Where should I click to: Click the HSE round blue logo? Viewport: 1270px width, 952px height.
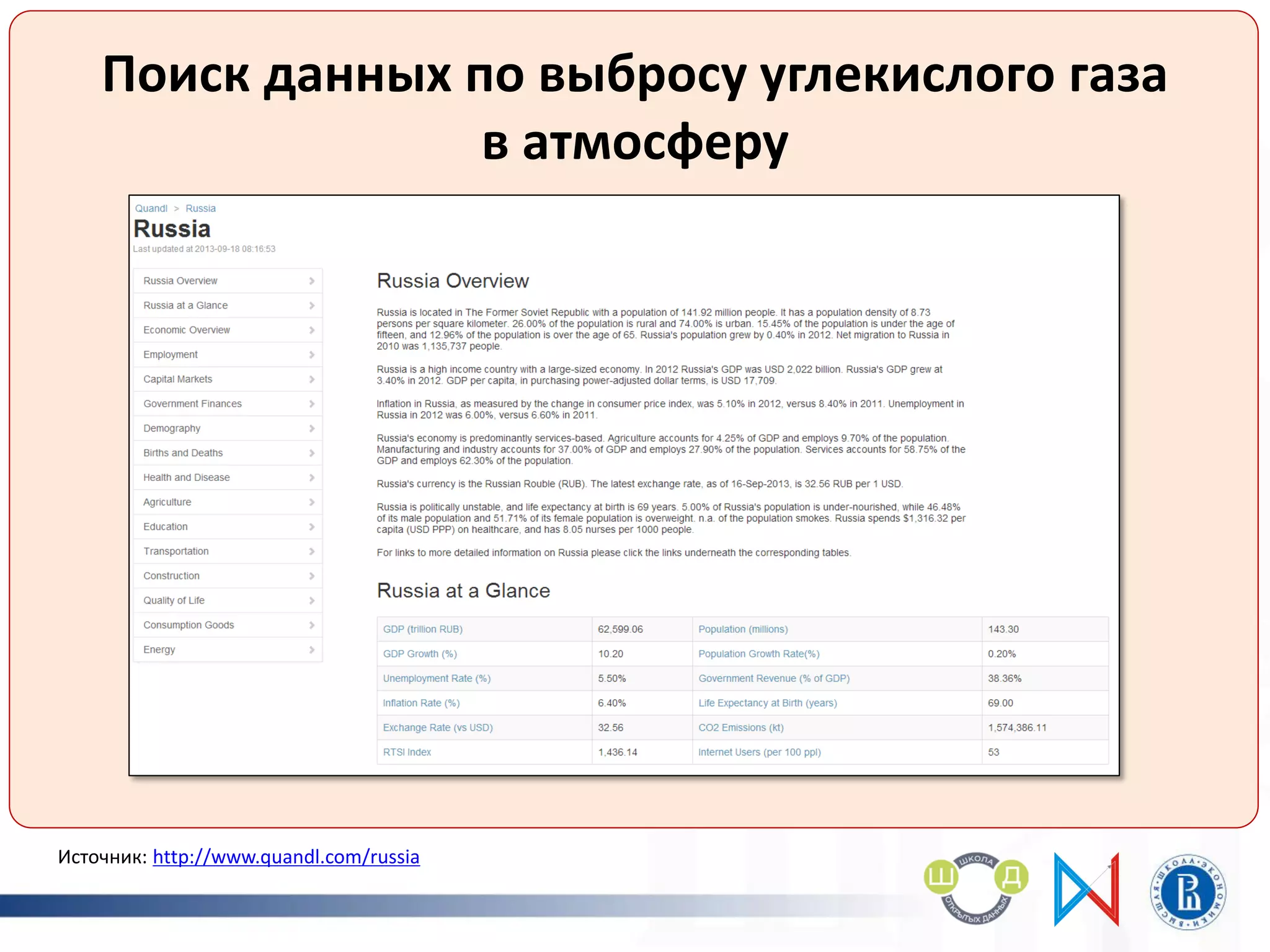click(x=1188, y=892)
